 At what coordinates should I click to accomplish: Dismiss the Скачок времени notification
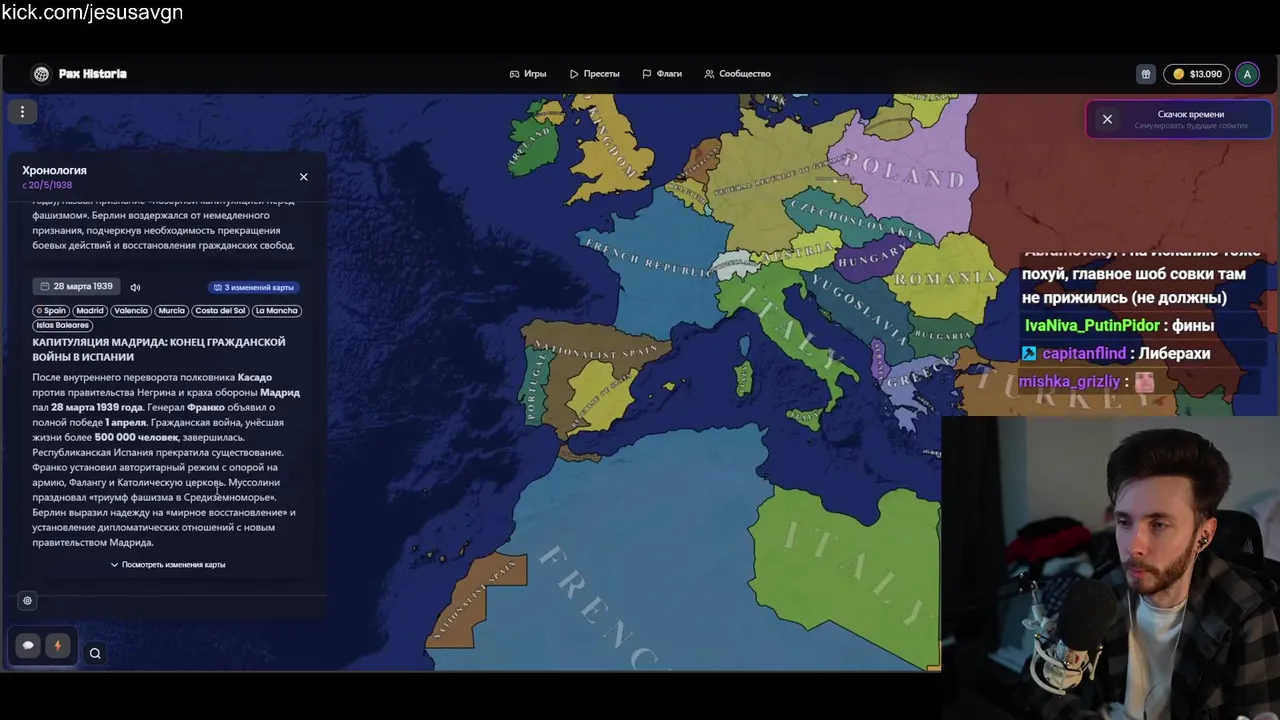[1107, 119]
